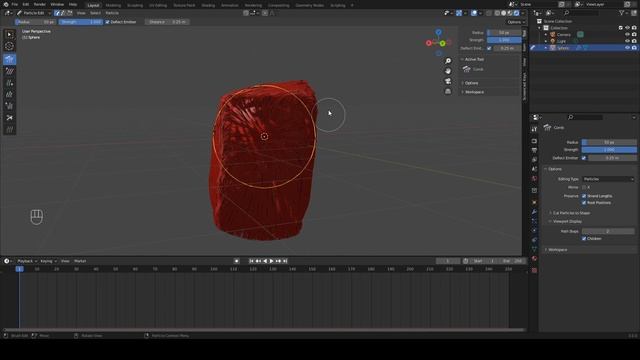Open the Texture properties tab icon
Viewport: 640px width, 360px height.
coord(534,270)
